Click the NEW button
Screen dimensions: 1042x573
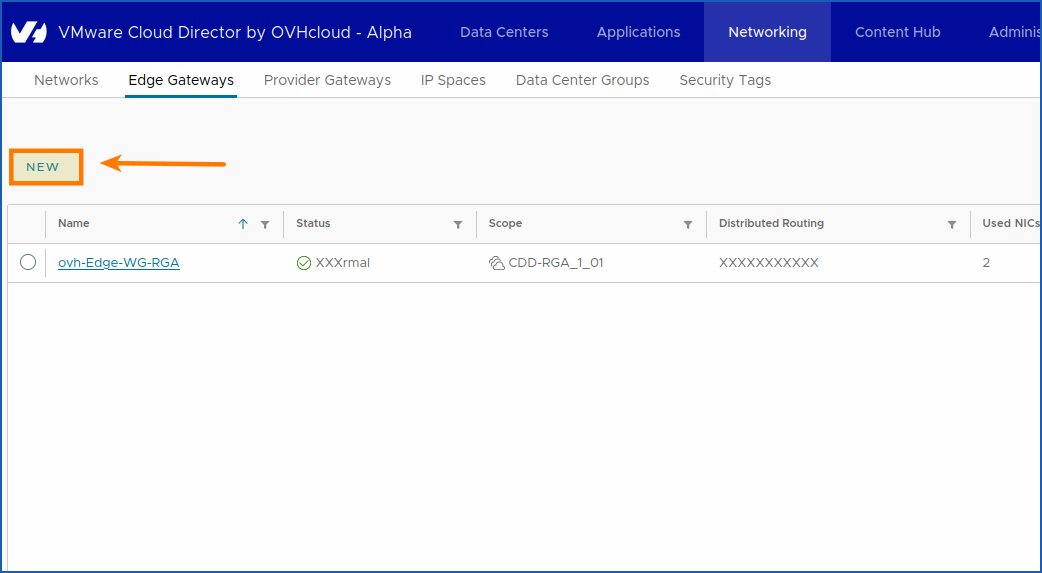46,167
